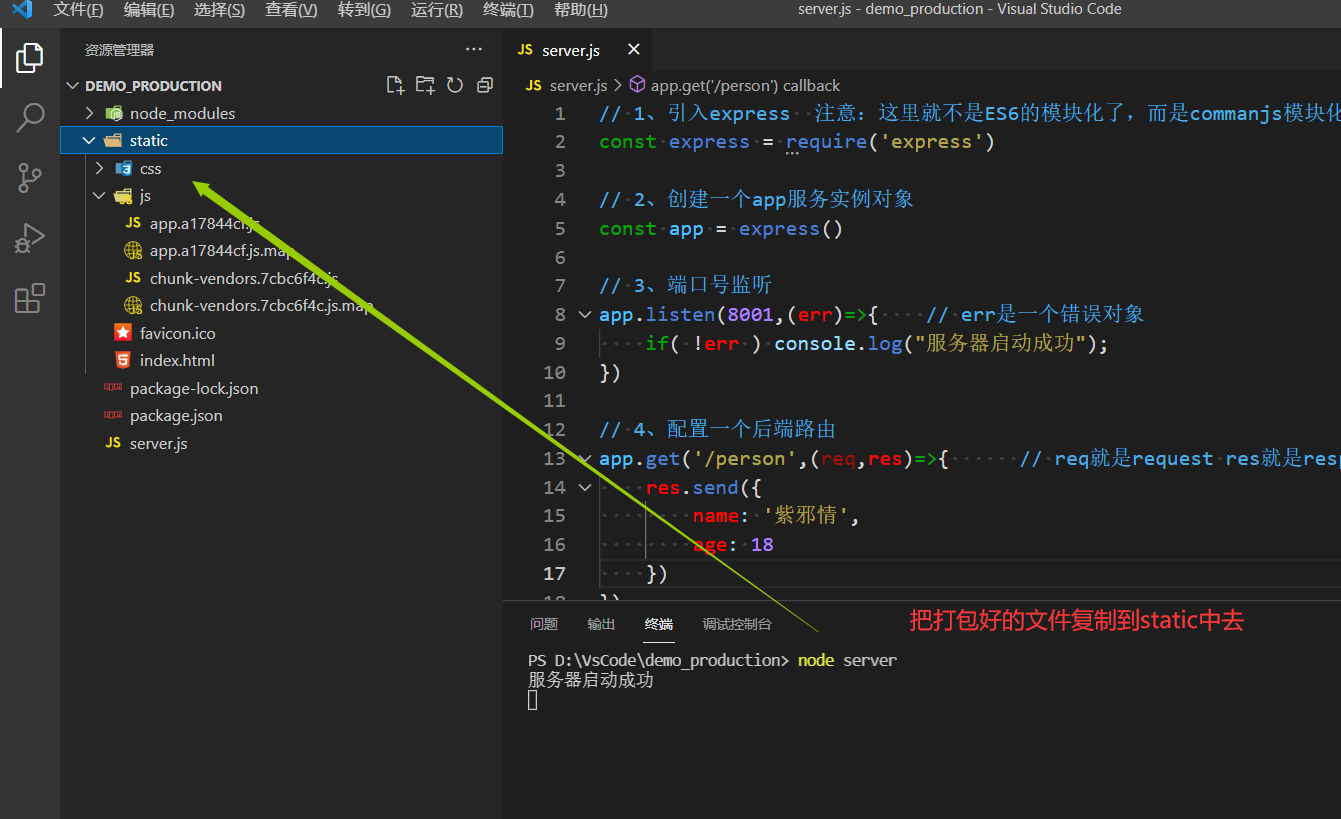The height and width of the screenshot is (819, 1341).
Task: Fold the app.listen block at line 8
Action: coord(585,314)
